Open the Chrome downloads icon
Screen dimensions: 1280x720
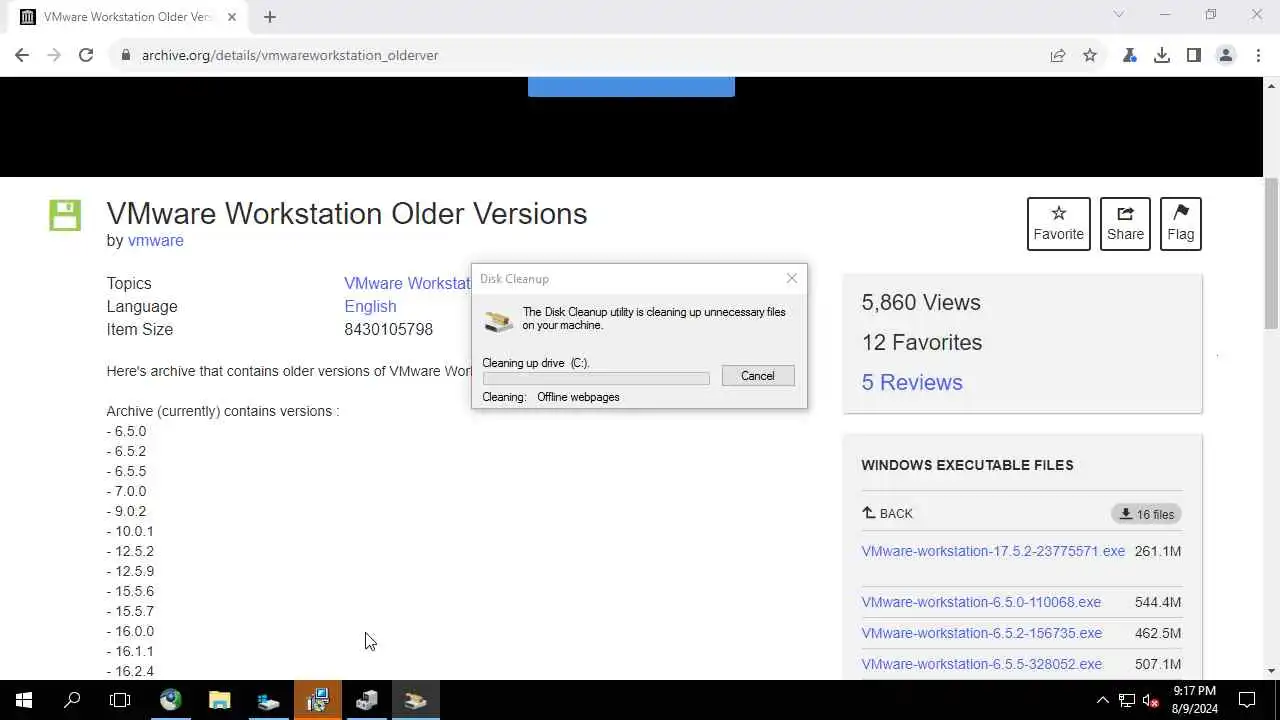click(x=1162, y=55)
